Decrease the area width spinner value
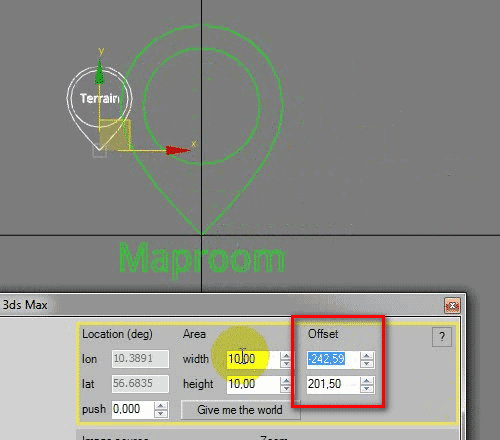This screenshot has width=500, height=440. coord(286,364)
